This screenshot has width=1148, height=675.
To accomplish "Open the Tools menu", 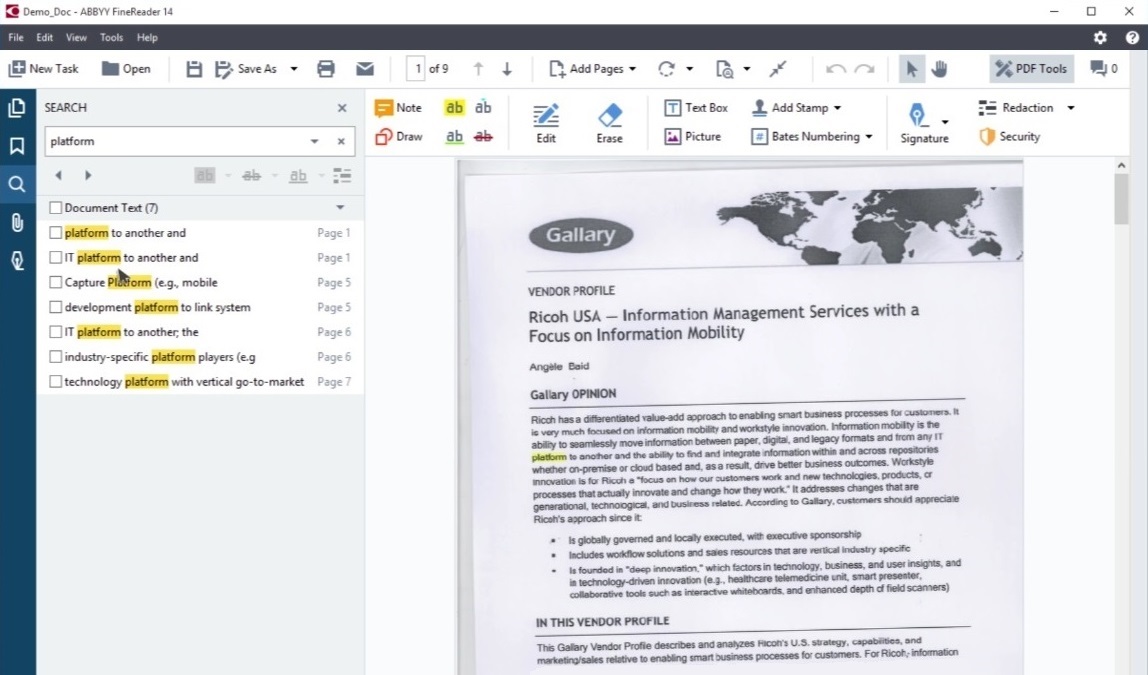I will [x=111, y=37].
